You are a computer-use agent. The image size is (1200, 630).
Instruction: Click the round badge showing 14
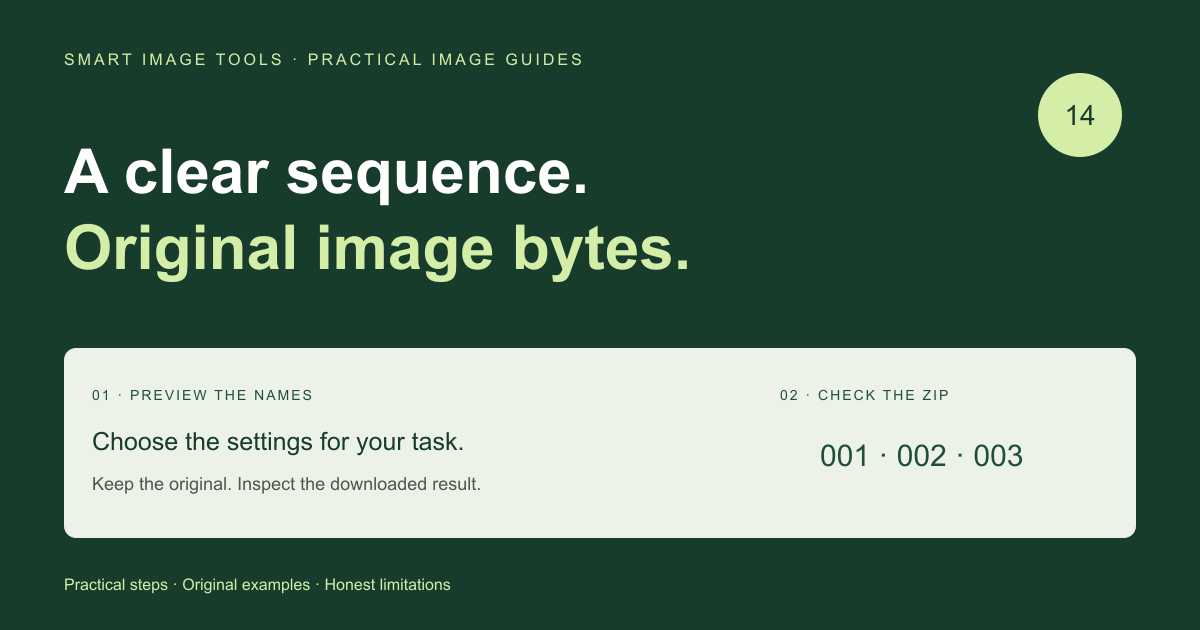[x=1080, y=115]
